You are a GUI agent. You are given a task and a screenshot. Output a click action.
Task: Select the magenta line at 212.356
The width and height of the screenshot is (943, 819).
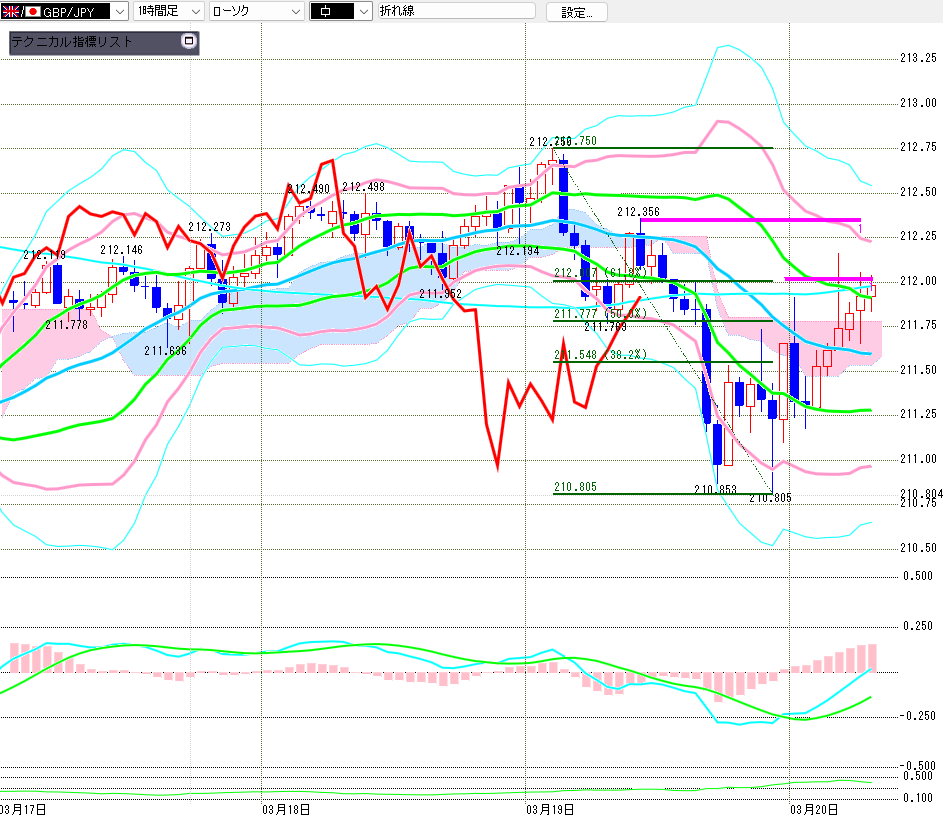(x=750, y=219)
